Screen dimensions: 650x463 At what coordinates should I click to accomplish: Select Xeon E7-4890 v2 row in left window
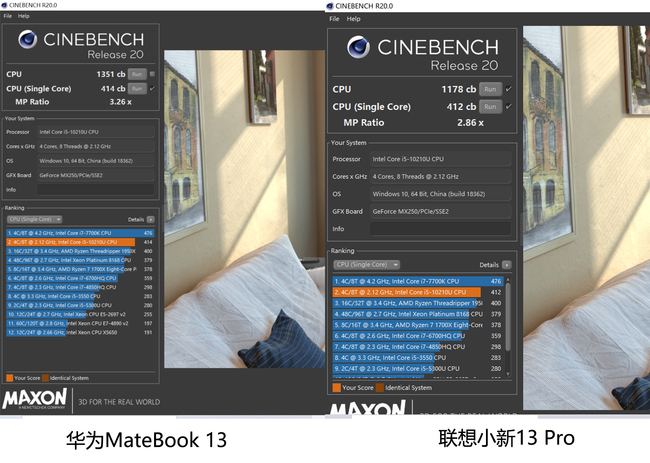pos(80,323)
